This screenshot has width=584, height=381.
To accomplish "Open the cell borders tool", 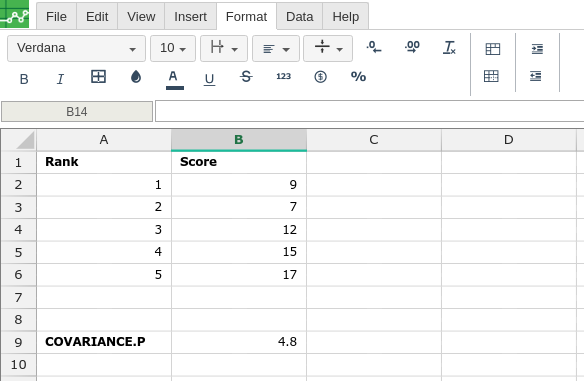I will (x=98, y=77).
